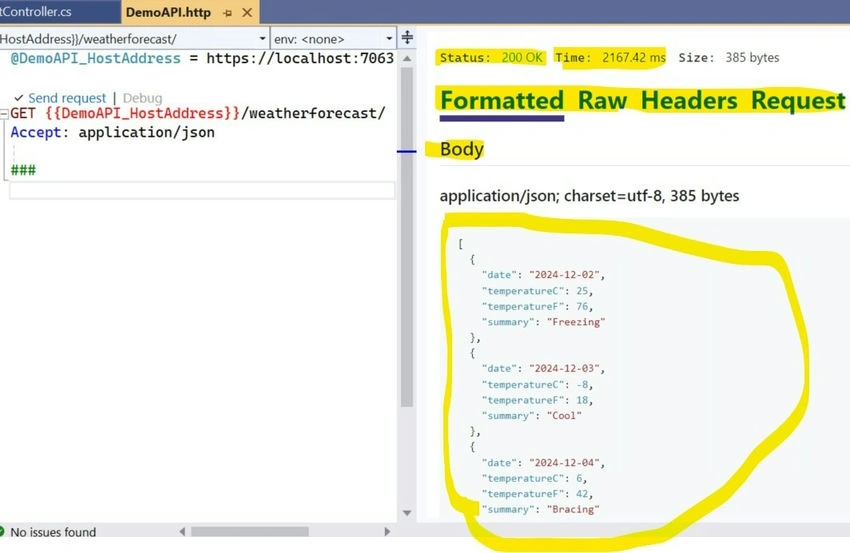Image resolution: width=850 pixels, height=553 pixels.
Task: Open the env: <none> environment dropdown
Action: pos(389,38)
